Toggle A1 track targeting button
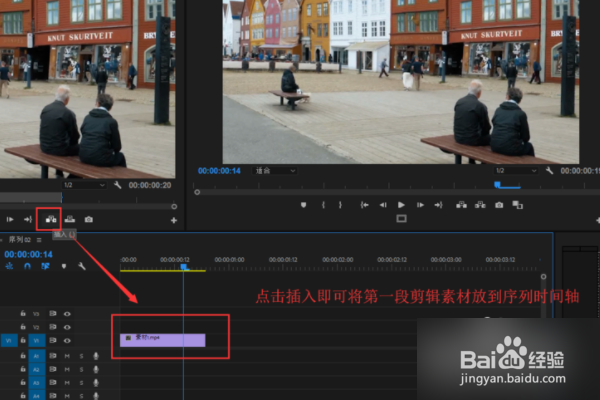The image size is (600, 400). (37, 356)
